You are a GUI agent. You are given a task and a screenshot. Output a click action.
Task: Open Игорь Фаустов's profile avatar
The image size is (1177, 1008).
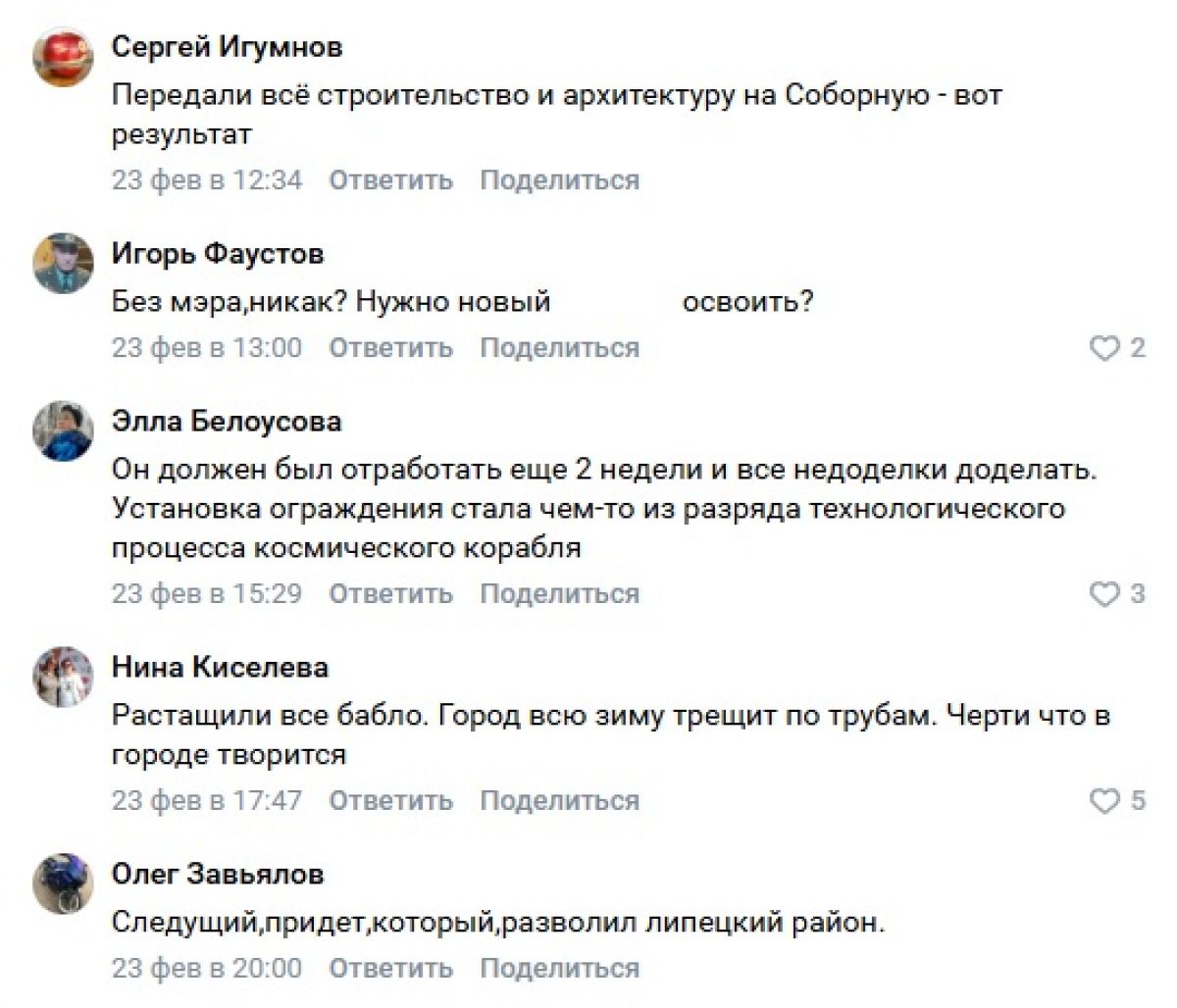(64, 264)
